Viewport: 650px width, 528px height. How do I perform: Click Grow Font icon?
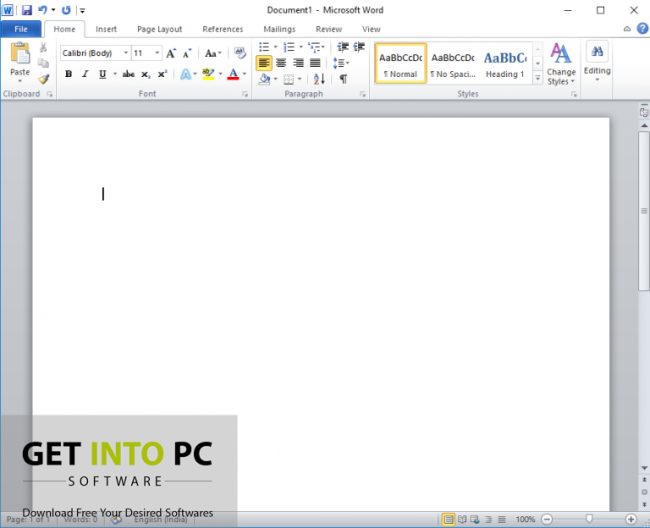click(x=171, y=53)
